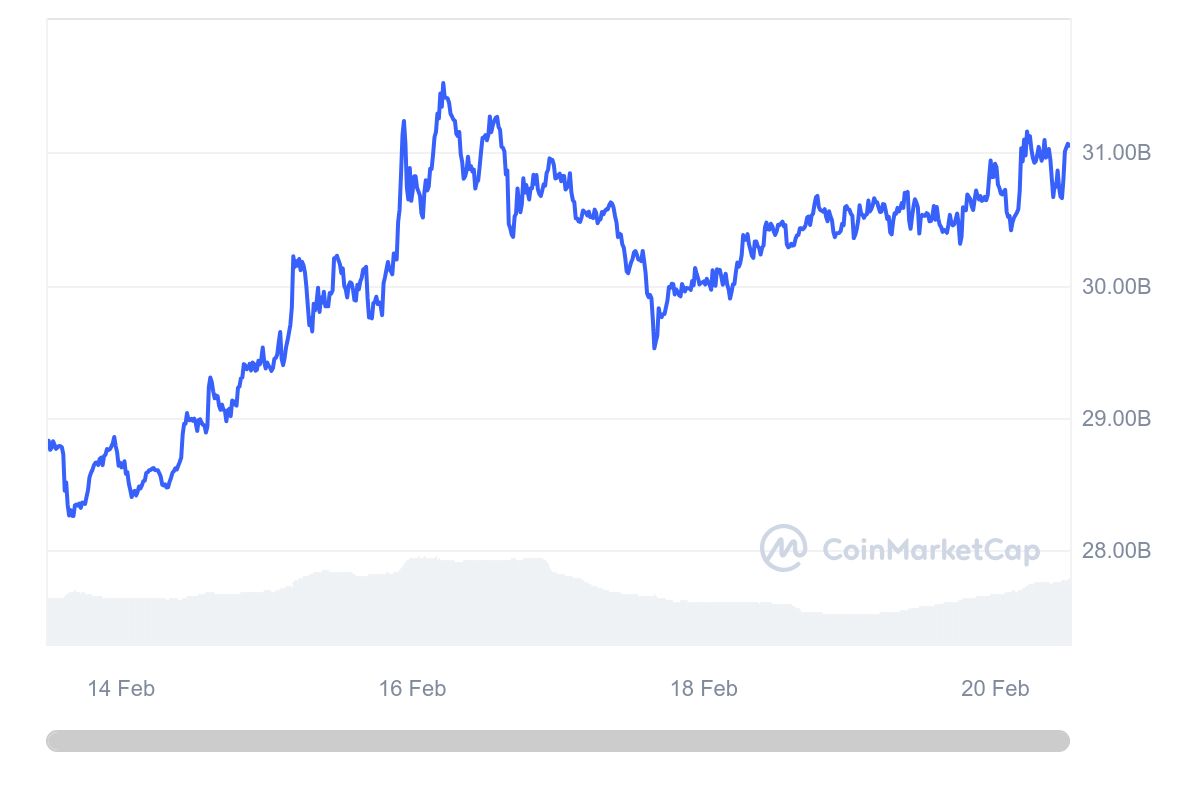Viewport: 1200px width, 800px height.
Task: Click the 16 Feb date label
Action: tap(412, 688)
